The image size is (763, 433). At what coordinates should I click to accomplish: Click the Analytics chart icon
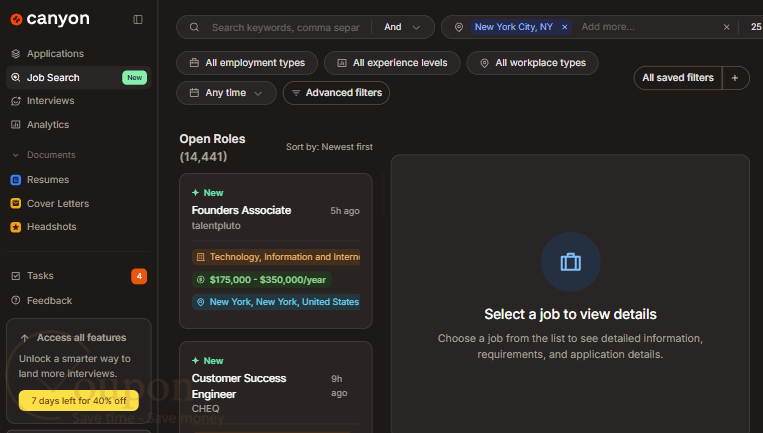pos(16,125)
